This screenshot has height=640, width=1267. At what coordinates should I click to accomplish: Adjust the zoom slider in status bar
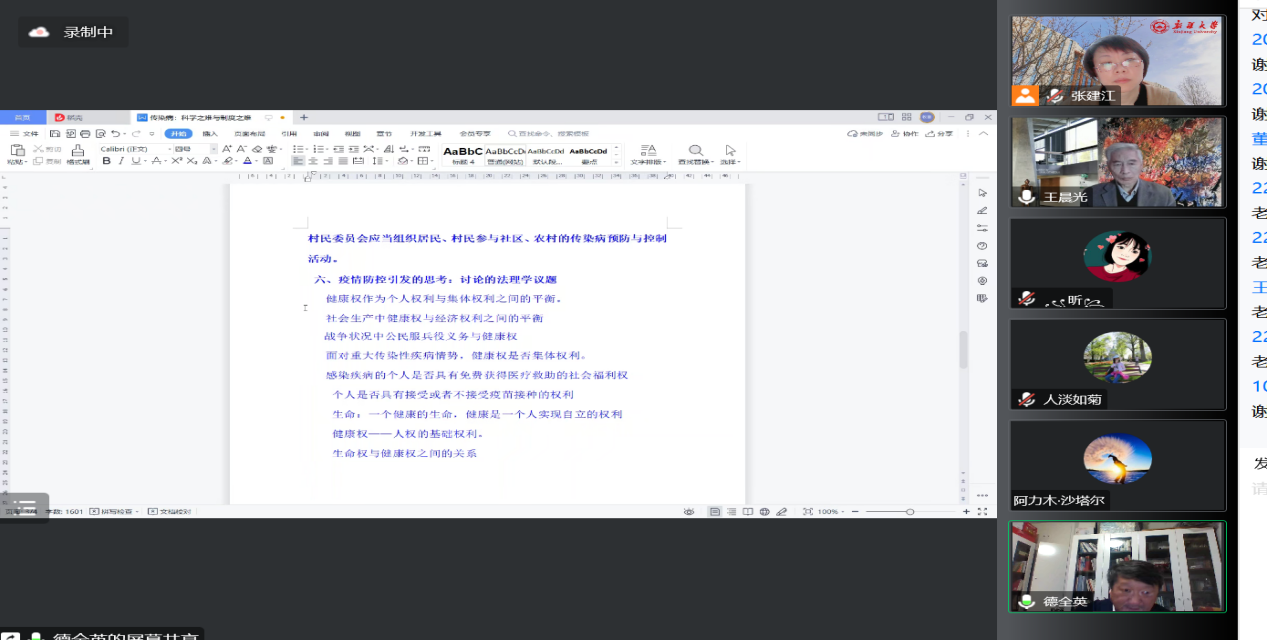(909, 511)
